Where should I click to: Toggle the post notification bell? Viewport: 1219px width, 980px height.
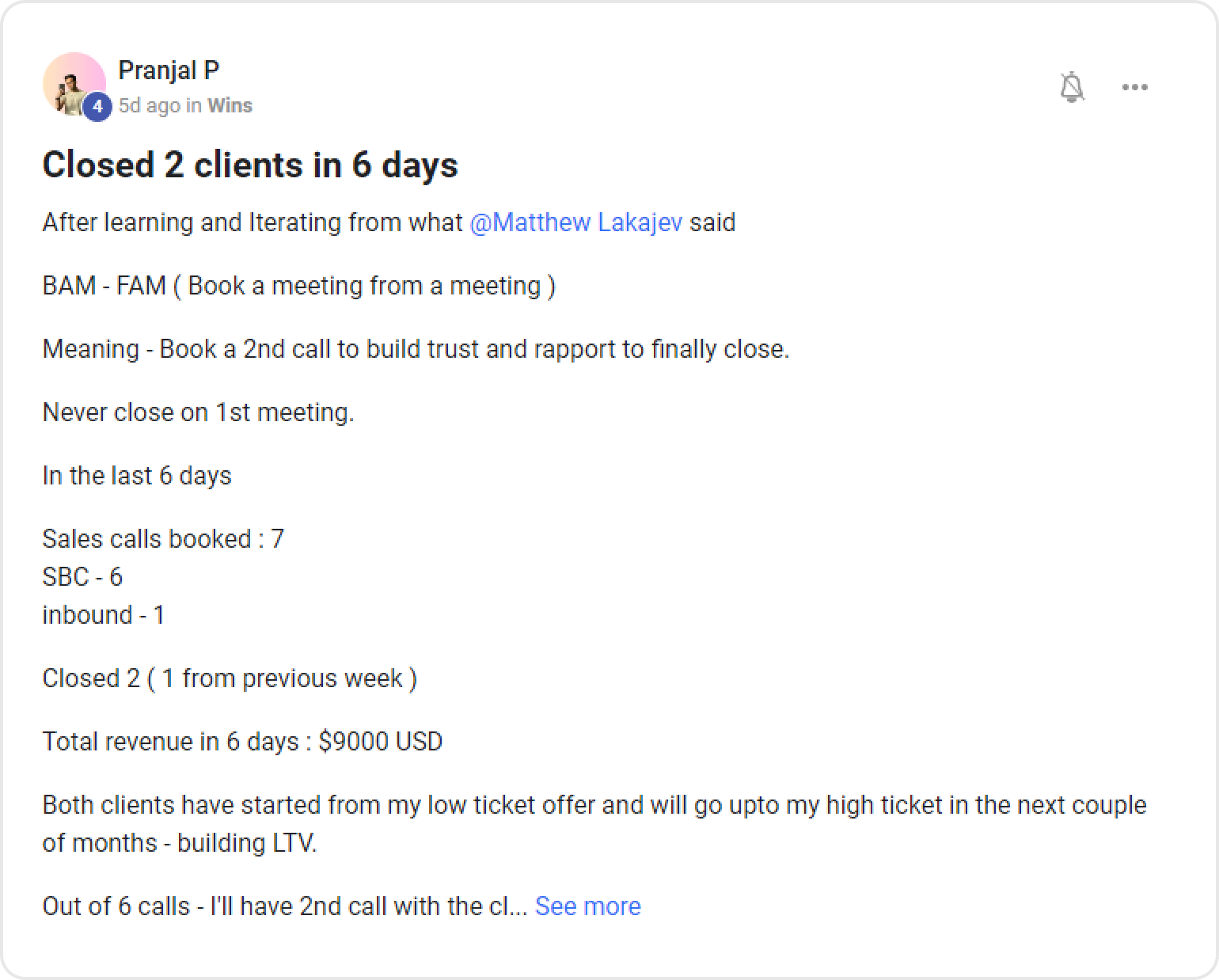[x=1071, y=87]
